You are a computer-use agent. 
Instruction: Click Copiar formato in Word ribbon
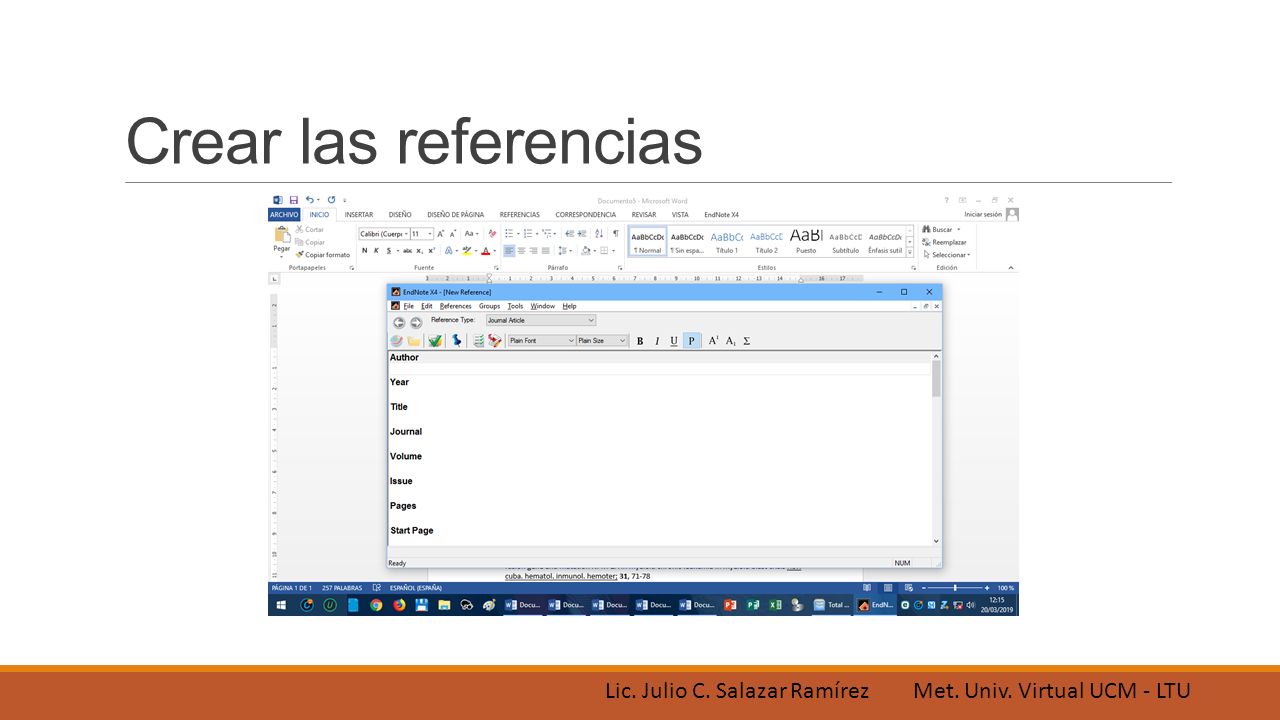[x=323, y=255]
